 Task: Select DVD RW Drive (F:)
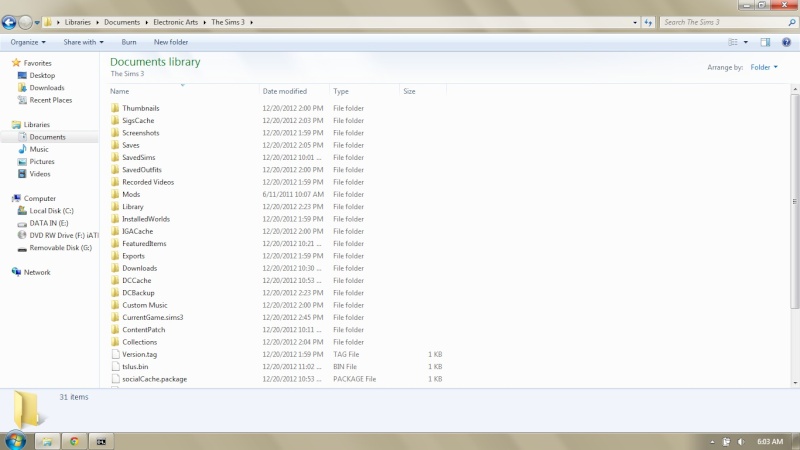[58, 235]
